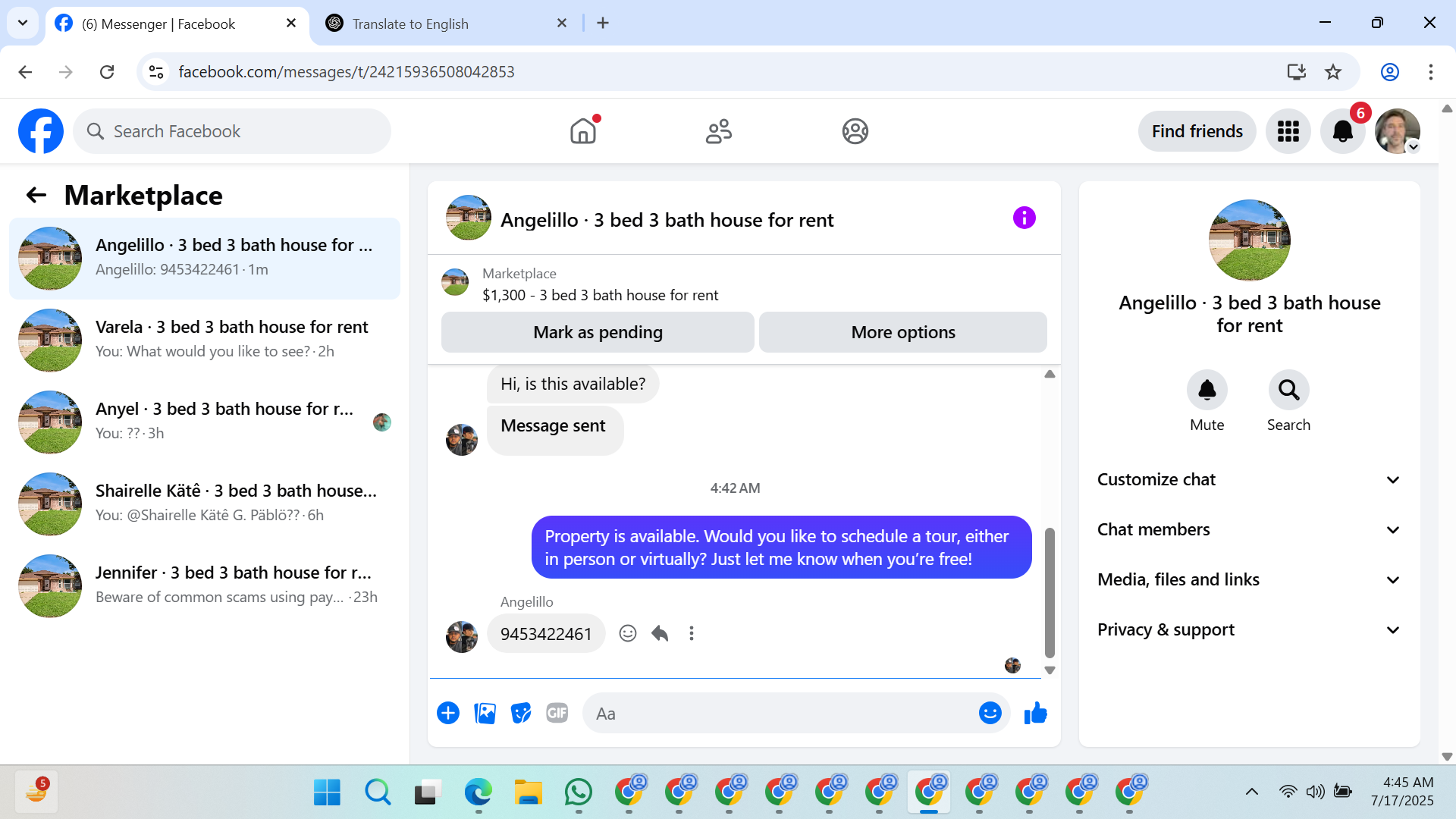
Task: Open the Home feed icon
Action: pyautogui.click(x=583, y=131)
